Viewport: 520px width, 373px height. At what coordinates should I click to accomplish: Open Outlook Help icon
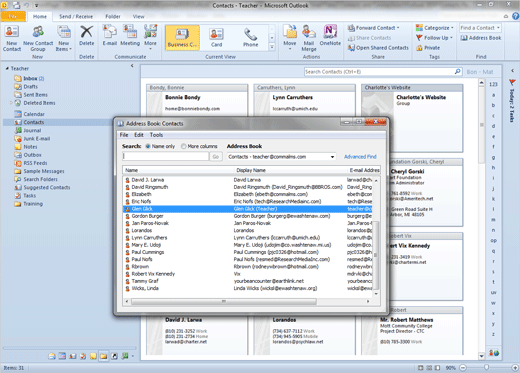[515, 16]
